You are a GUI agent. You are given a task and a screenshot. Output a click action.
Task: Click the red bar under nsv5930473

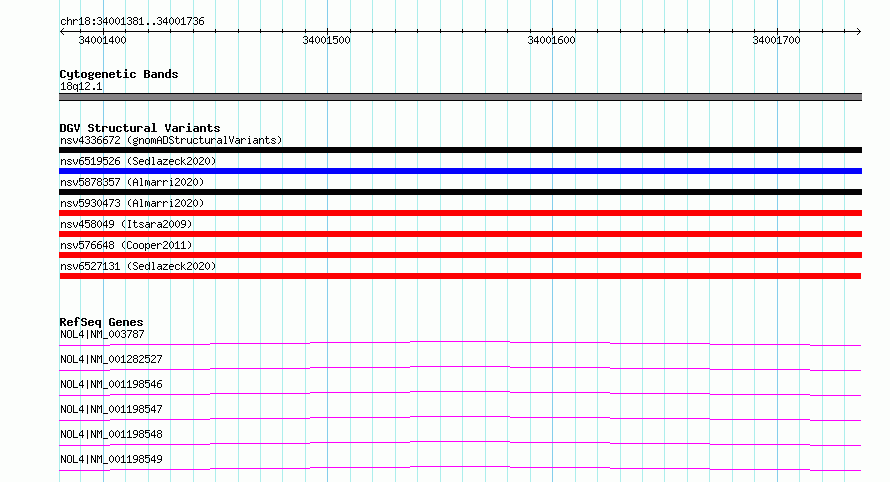[460, 213]
